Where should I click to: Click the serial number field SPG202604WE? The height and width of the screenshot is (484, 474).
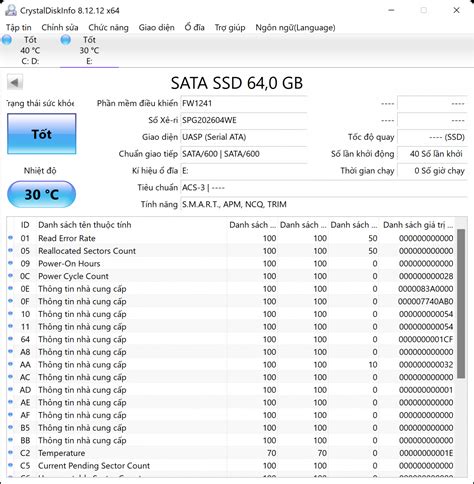coord(243,120)
